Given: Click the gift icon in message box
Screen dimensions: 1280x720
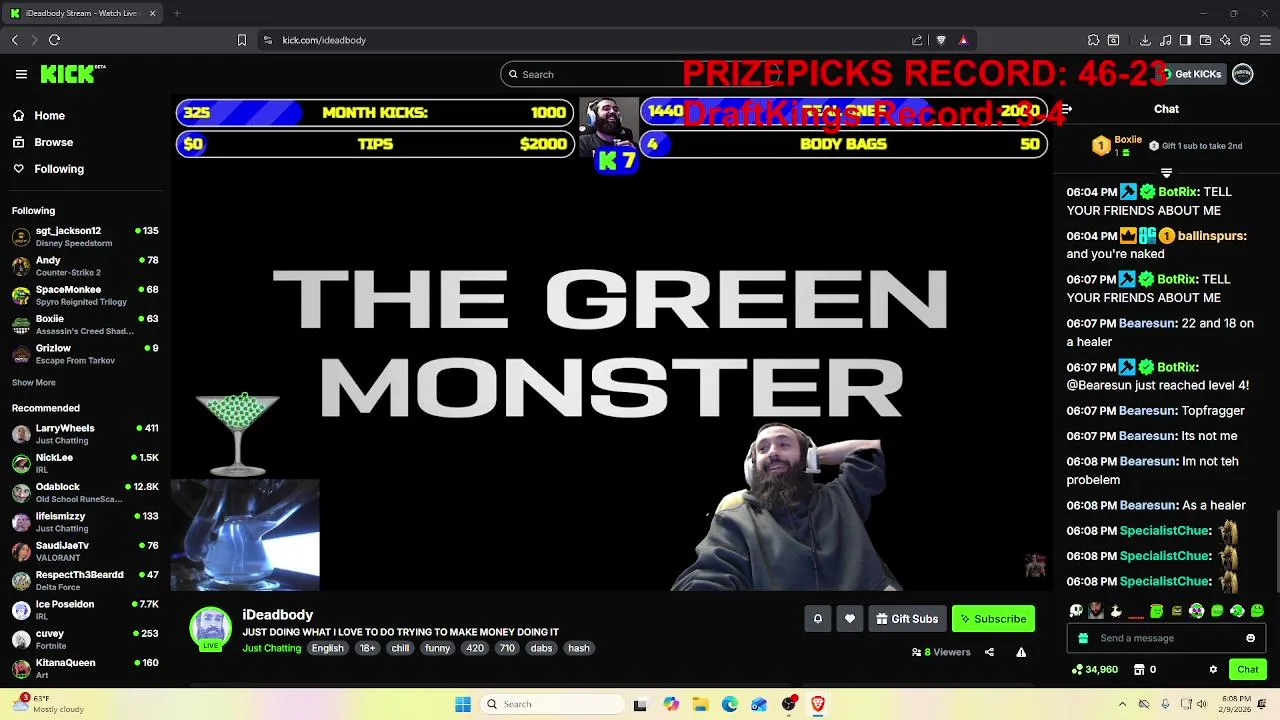Looking at the screenshot, I should (x=1083, y=638).
